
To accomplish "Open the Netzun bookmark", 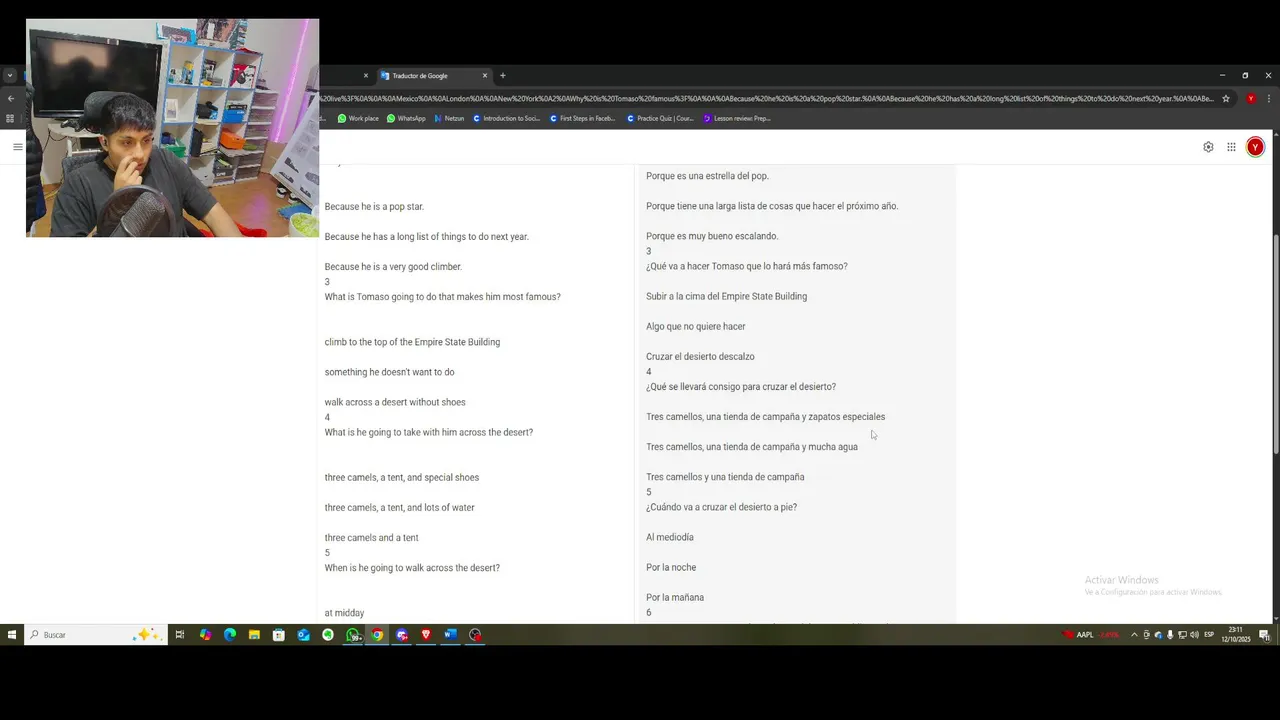I will (449, 118).
